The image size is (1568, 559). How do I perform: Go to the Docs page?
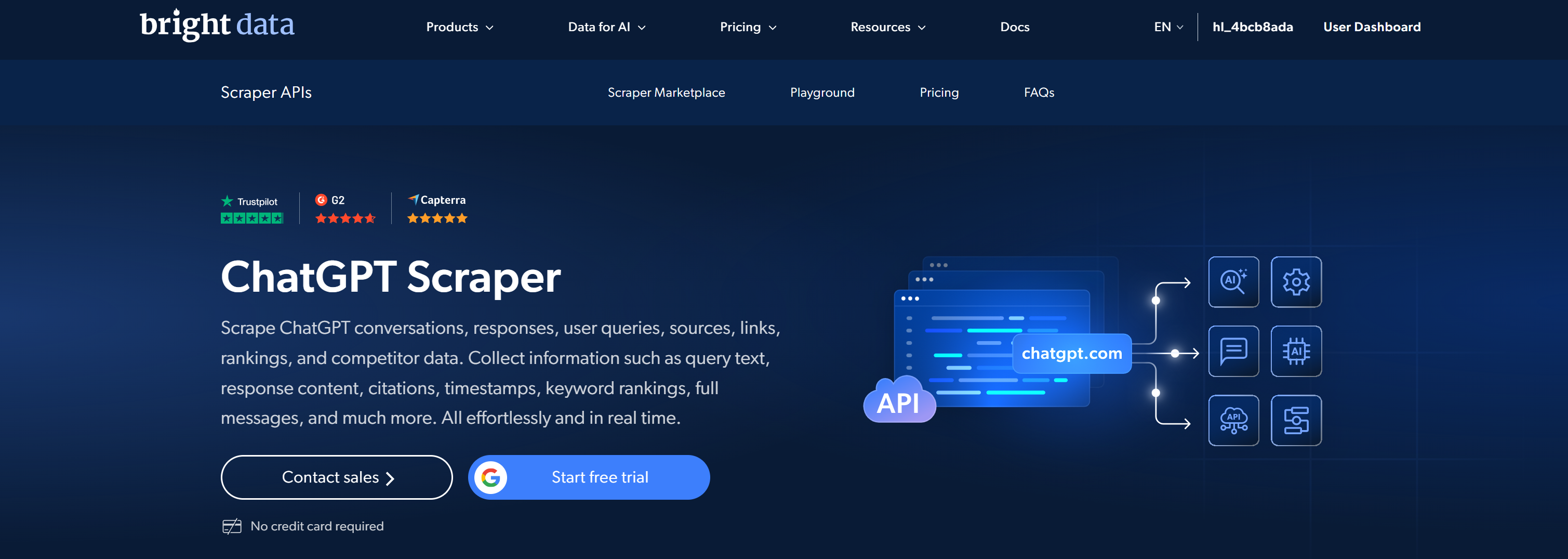(1015, 27)
